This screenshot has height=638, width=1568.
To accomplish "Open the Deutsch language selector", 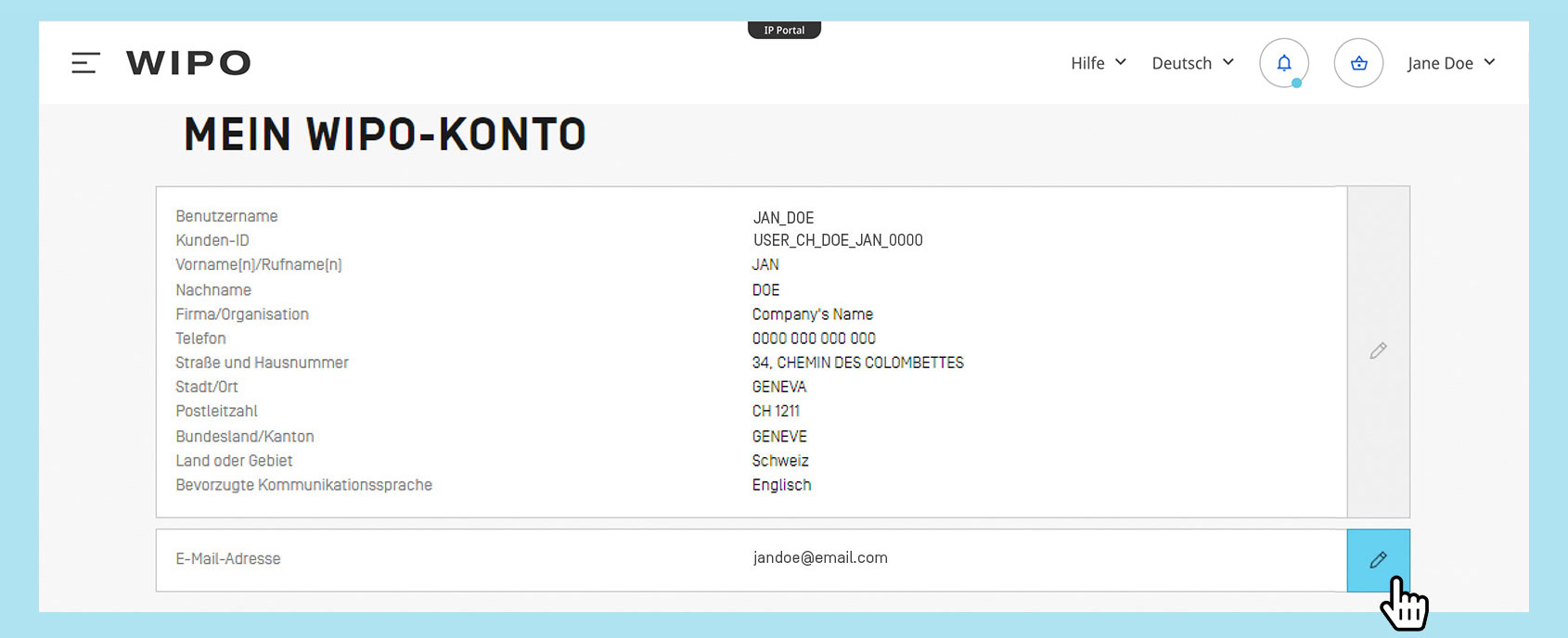I will pos(1192,63).
